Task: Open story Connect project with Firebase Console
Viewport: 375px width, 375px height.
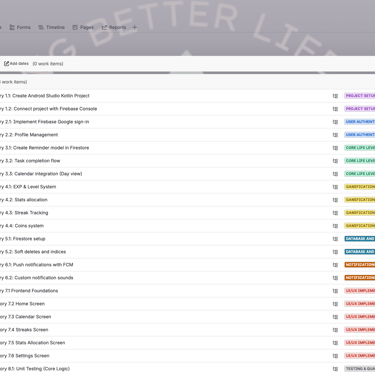Action: click(x=49, y=109)
